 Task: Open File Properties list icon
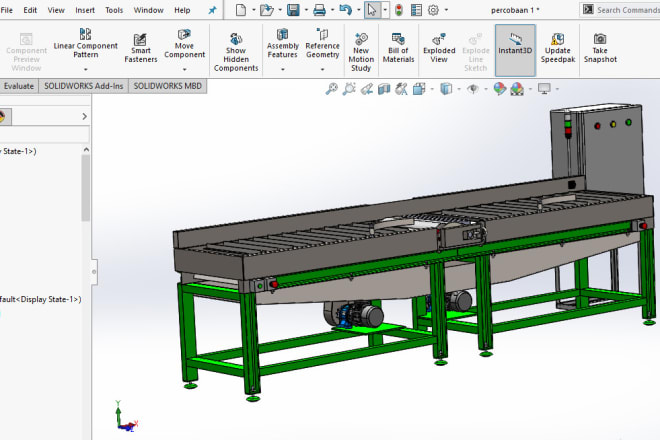(416, 10)
